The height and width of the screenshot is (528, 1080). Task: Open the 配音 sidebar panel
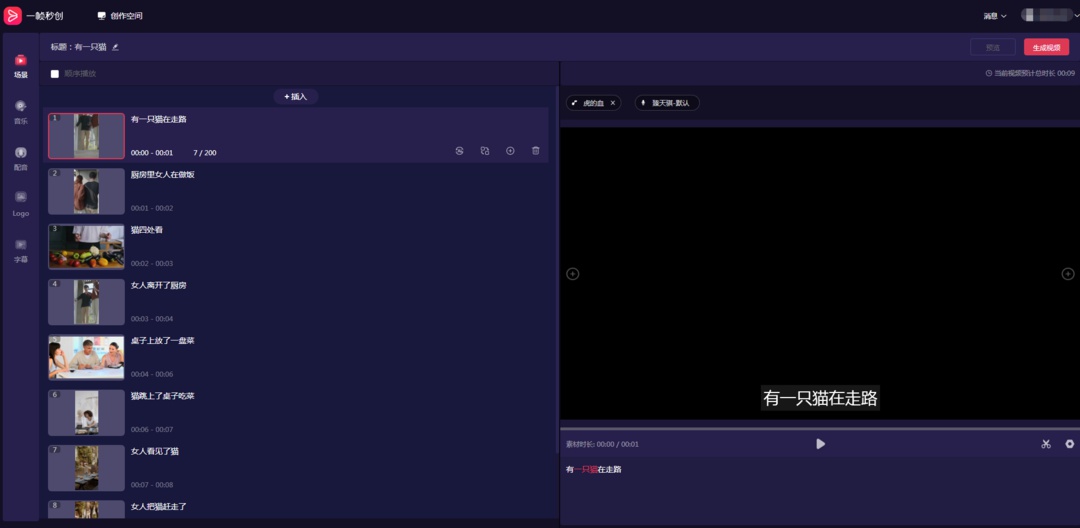(x=21, y=158)
